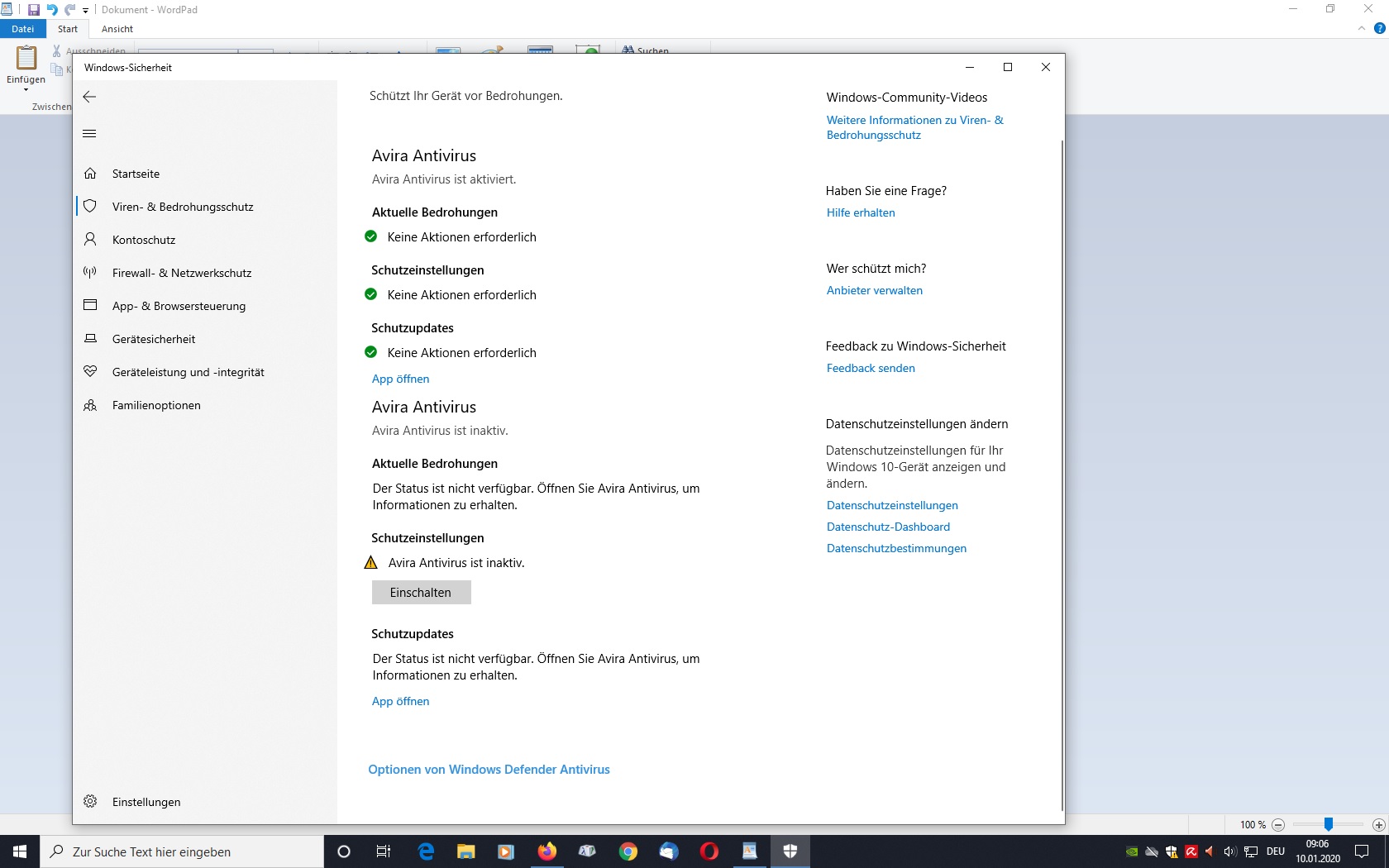Open the Datenschutz-Dashboard link
Screen dimensions: 1389x868
(888, 527)
